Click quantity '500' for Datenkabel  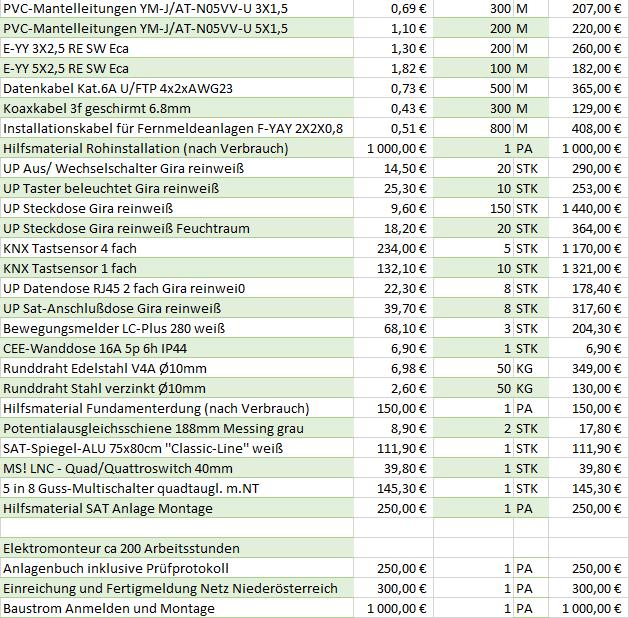click(500, 89)
